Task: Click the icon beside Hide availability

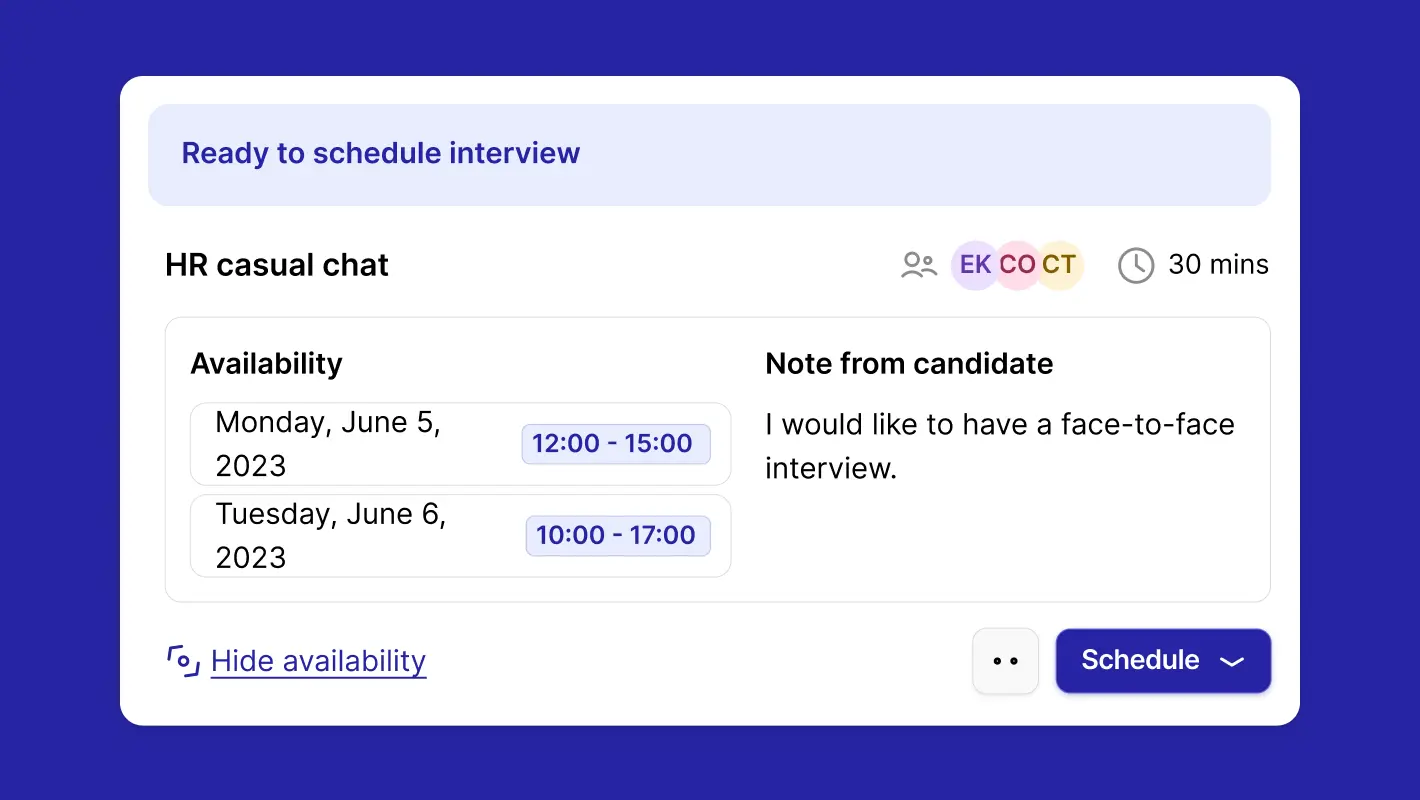Action: 183,661
